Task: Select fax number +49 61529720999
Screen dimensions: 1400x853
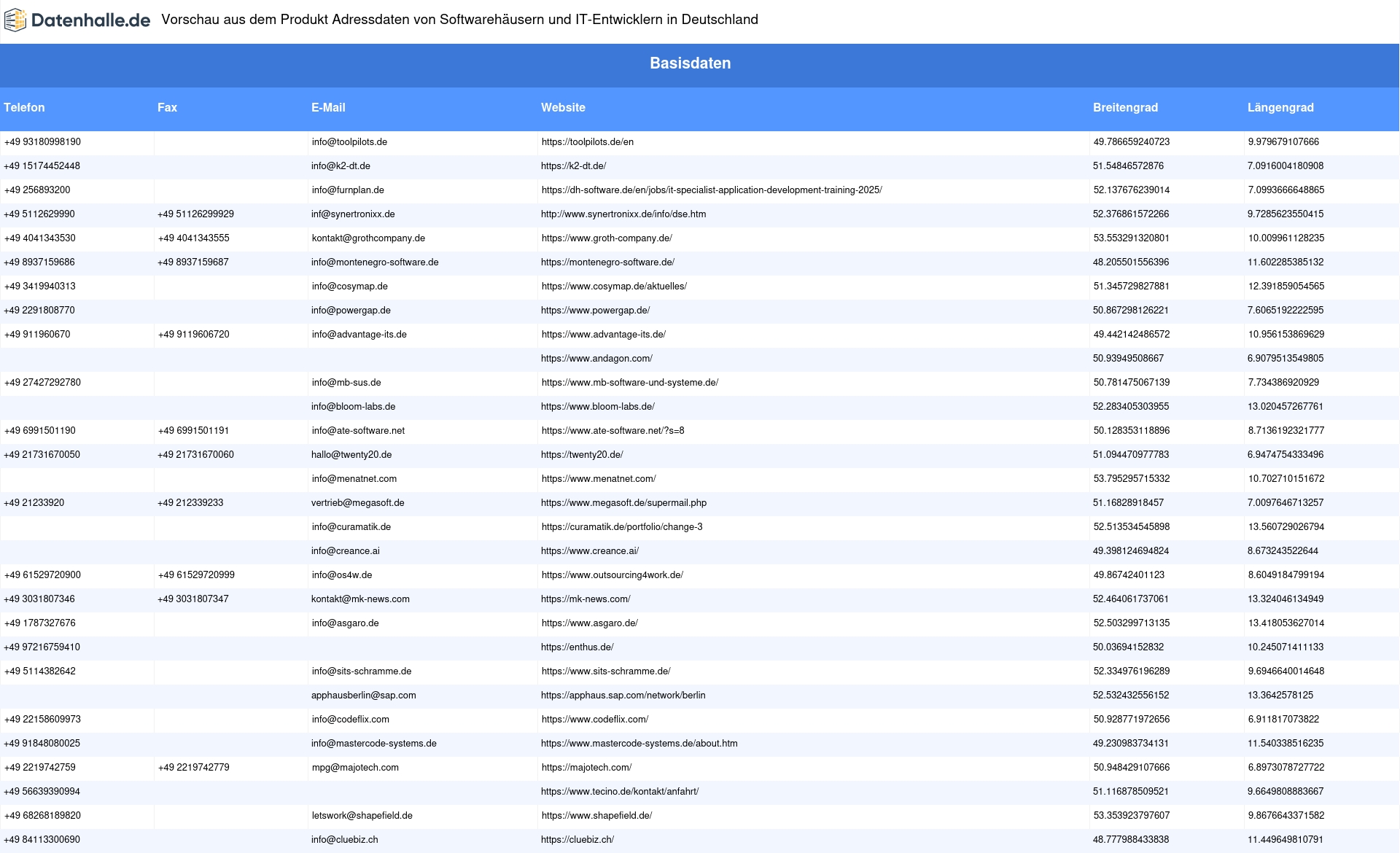Action: coord(196,575)
